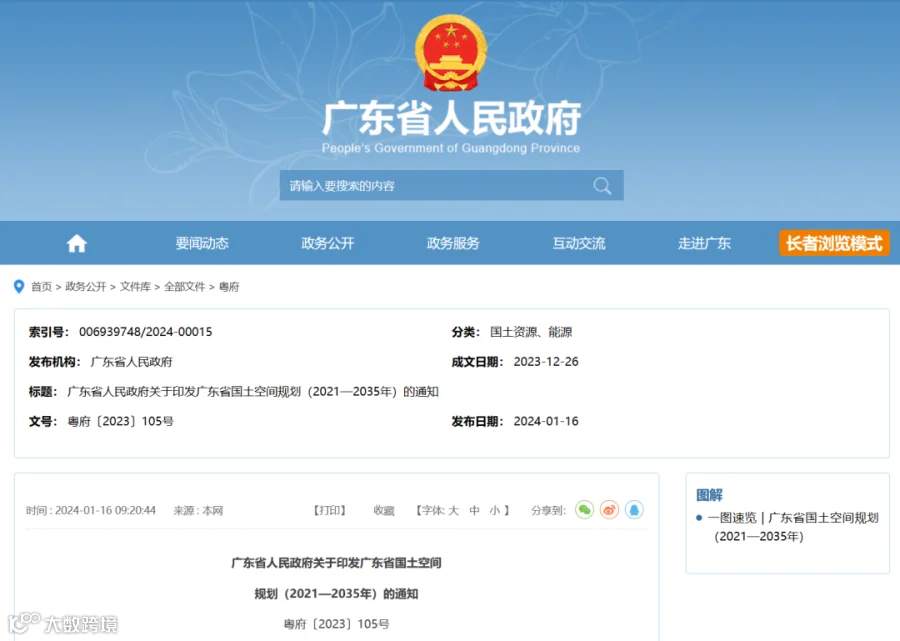The width and height of the screenshot is (900, 641).
Task: Share to QQ via blue bell icon
Action: [634, 510]
